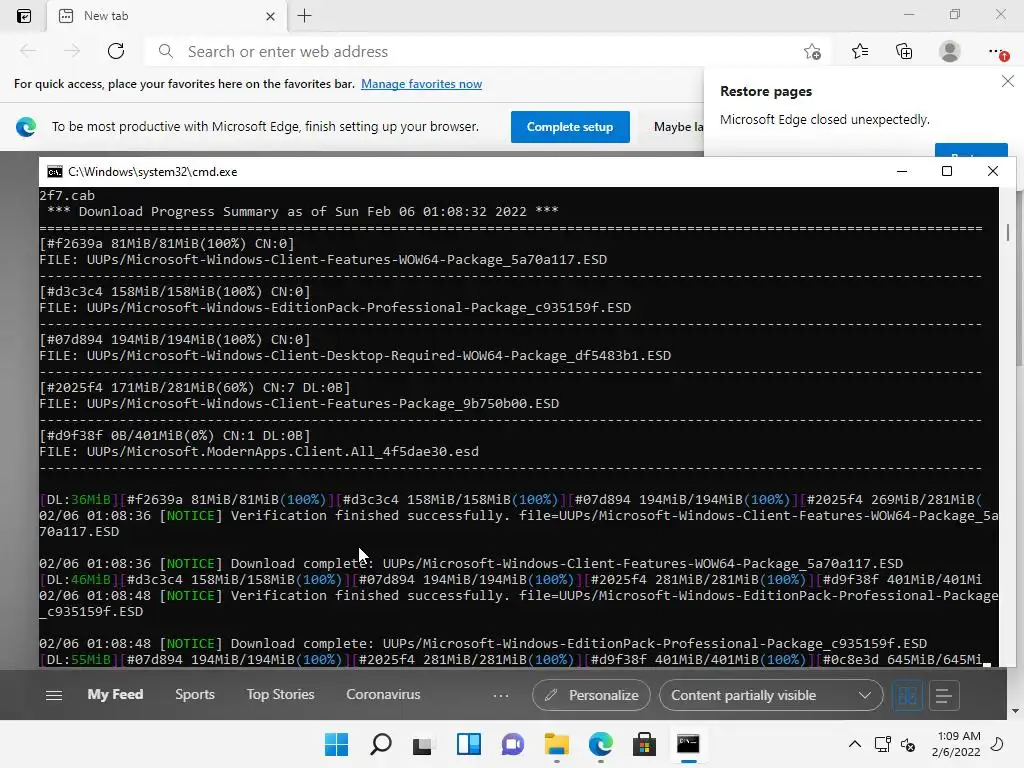Open the notification center moon icon
The height and width of the screenshot is (768, 1024).
[997, 744]
